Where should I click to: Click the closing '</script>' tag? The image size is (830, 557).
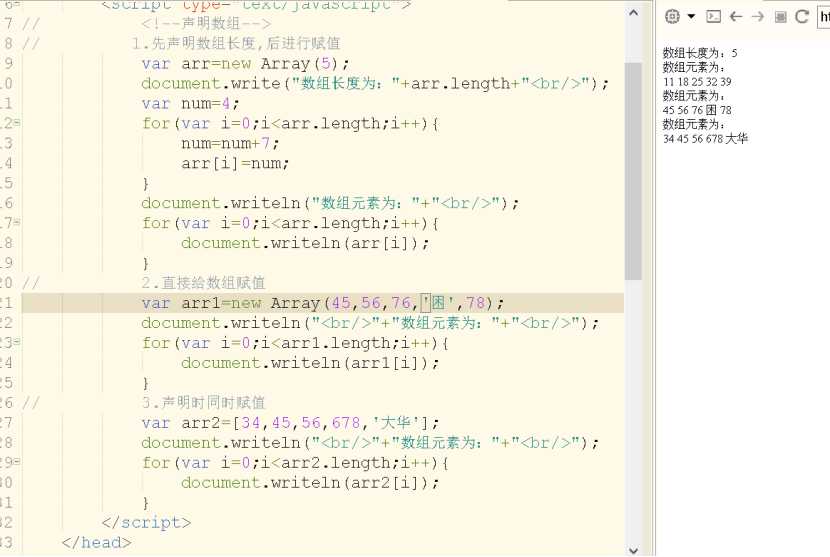click(146, 523)
